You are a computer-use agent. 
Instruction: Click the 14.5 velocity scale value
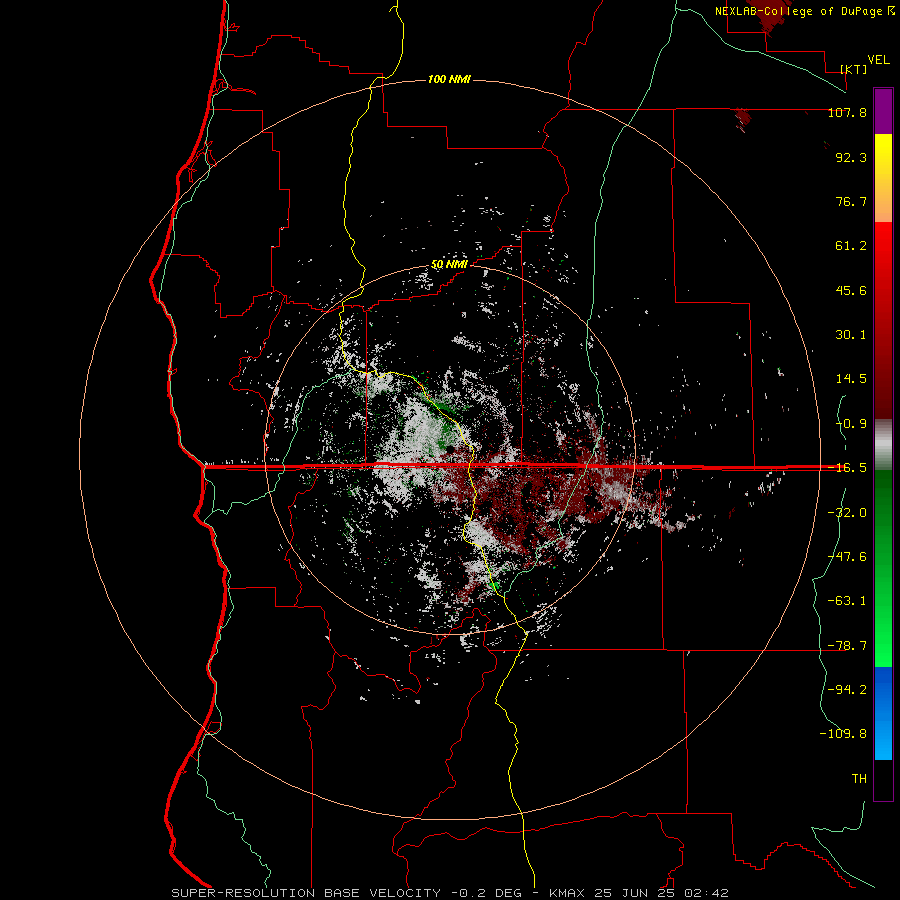pos(851,379)
